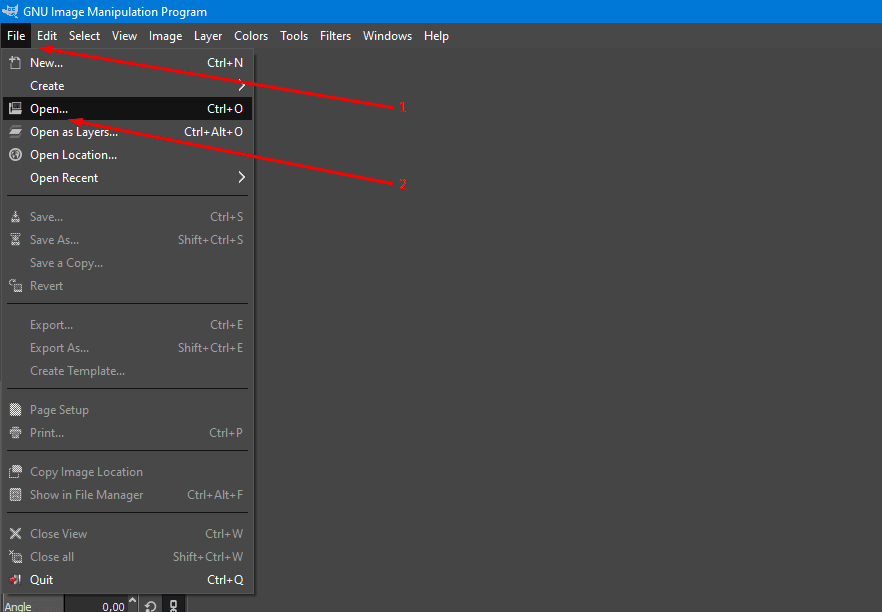This screenshot has width=882, height=612.
Task: Open the Filters menu
Action: (x=335, y=36)
